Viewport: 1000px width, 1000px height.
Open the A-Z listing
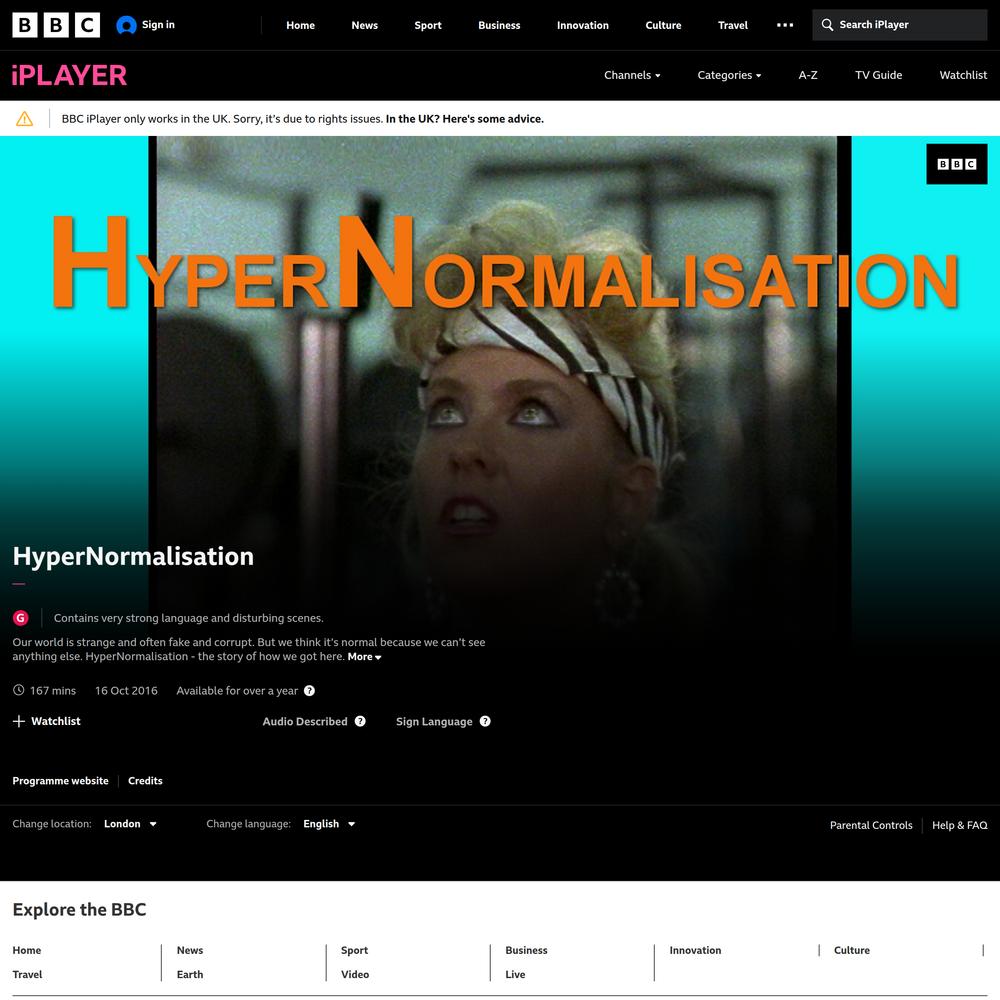(x=808, y=75)
